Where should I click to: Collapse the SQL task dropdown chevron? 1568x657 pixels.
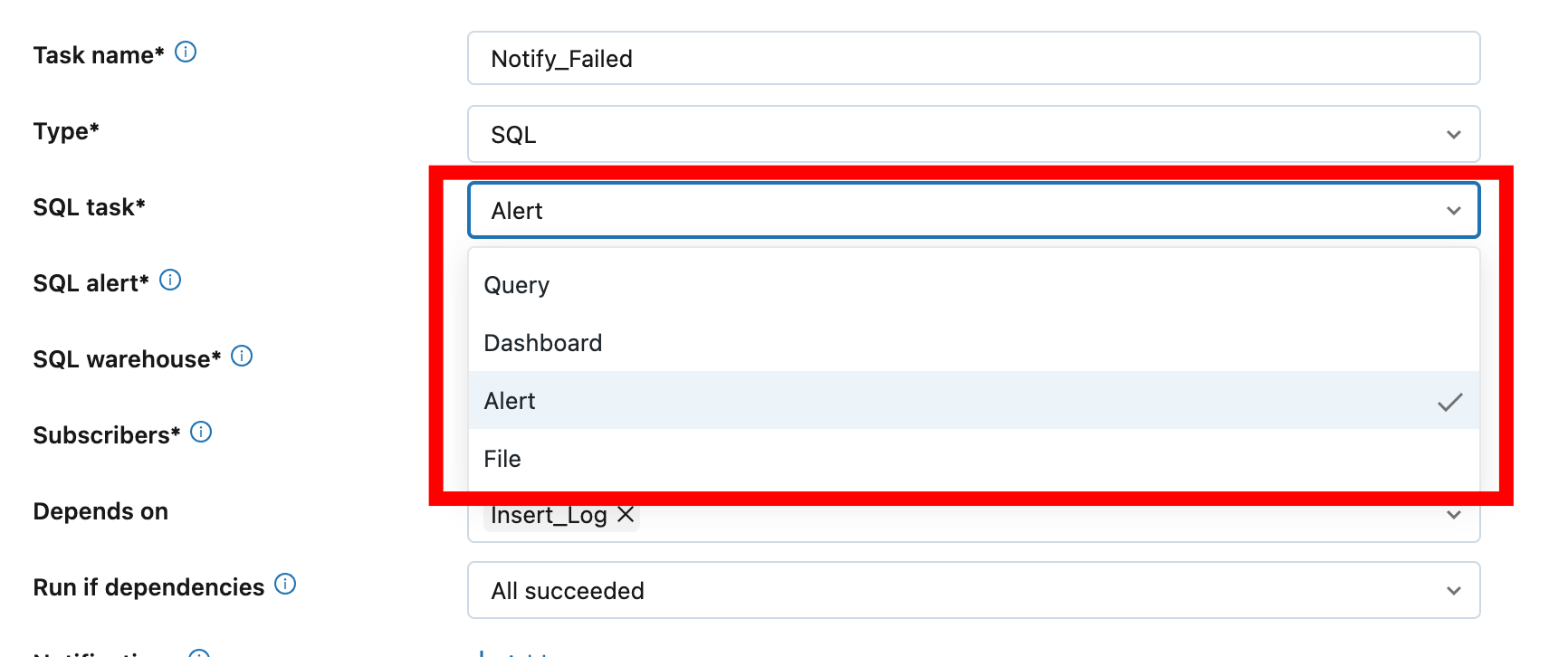click(1453, 211)
